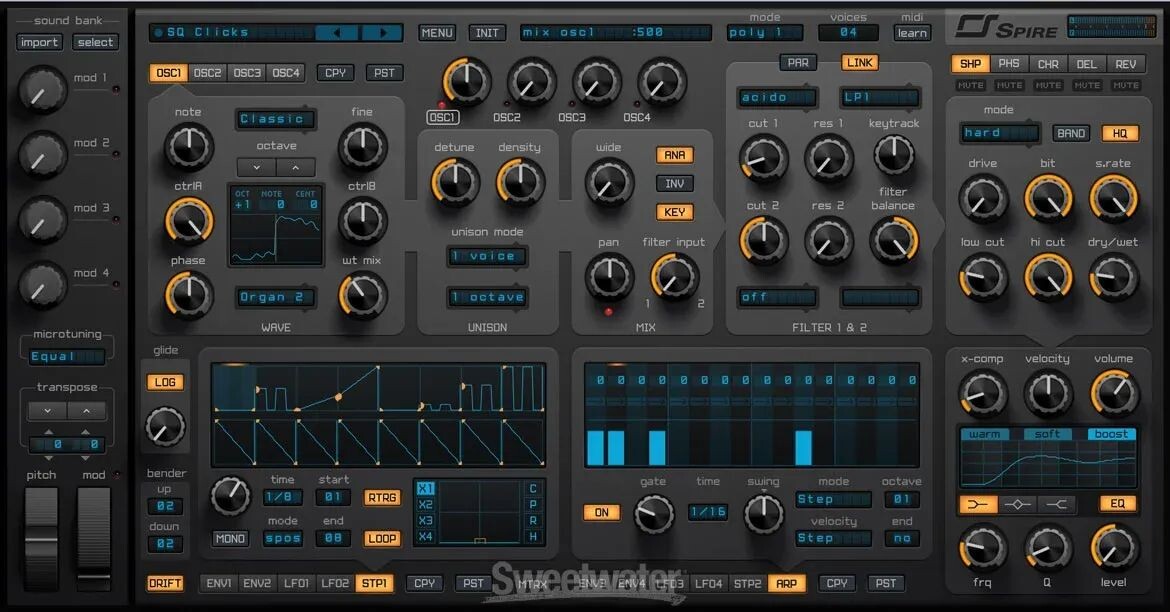Image resolution: width=1170 pixels, height=612 pixels.
Task: Toggle the LOOP button in the stepper
Action: (x=381, y=539)
